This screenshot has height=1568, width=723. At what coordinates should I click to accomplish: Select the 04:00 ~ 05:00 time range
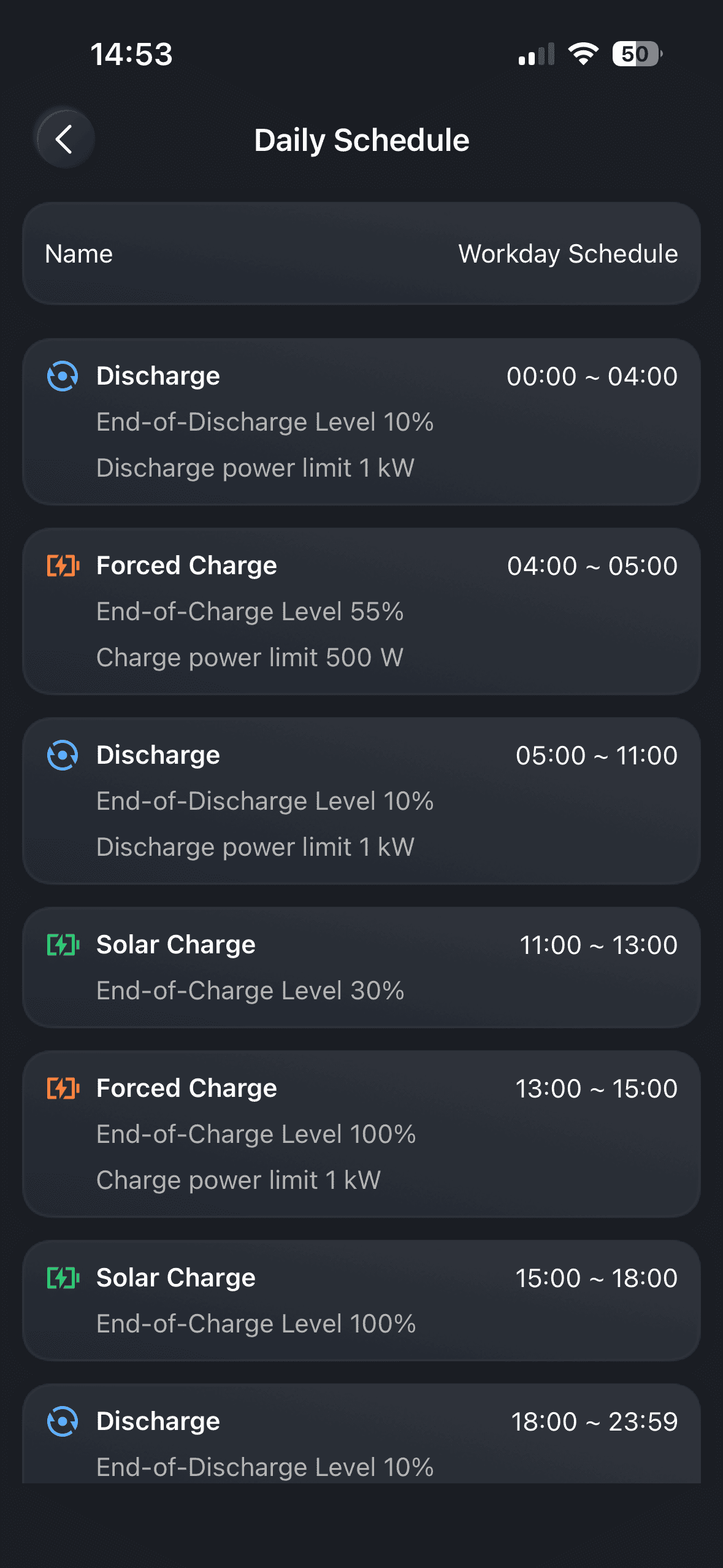[x=592, y=566]
